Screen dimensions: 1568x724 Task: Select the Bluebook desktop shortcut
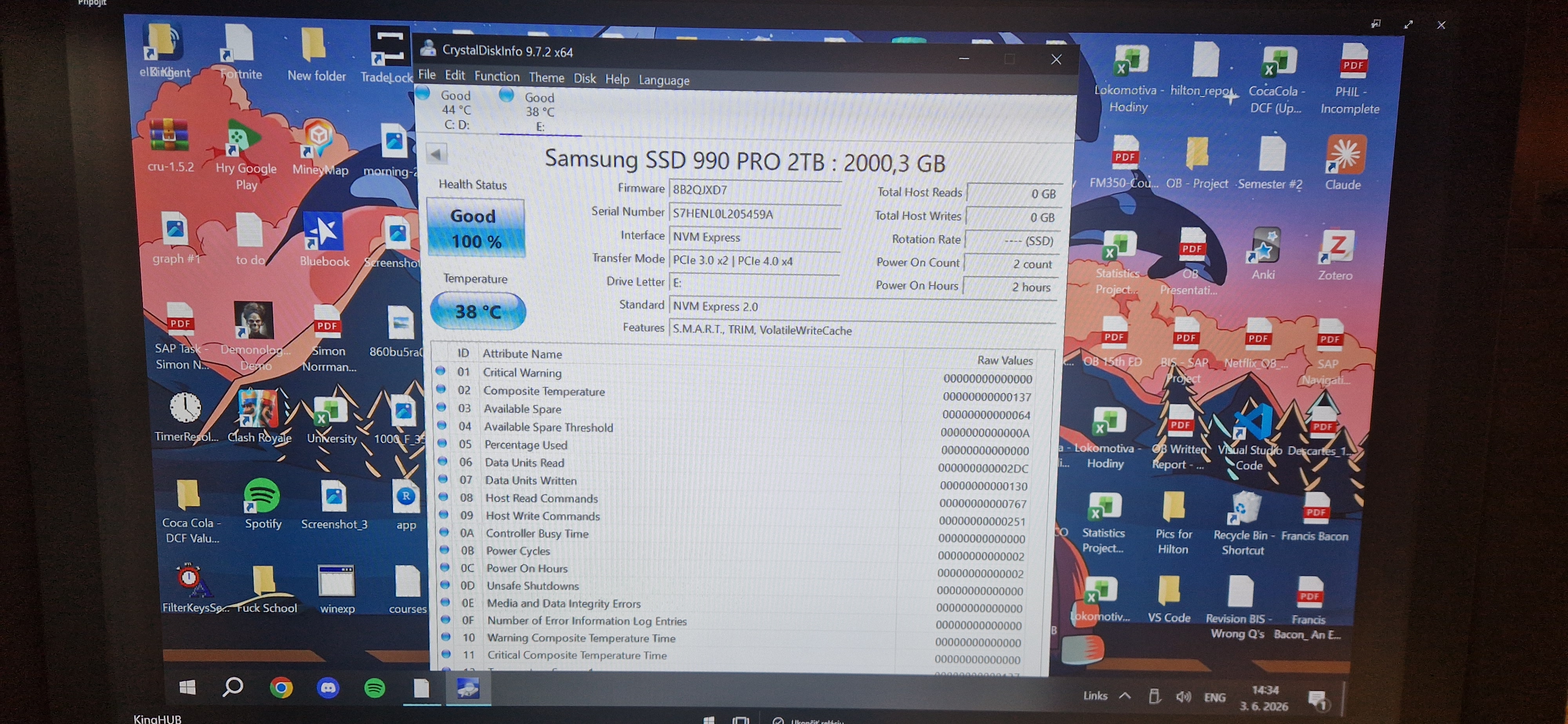tap(324, 239)
